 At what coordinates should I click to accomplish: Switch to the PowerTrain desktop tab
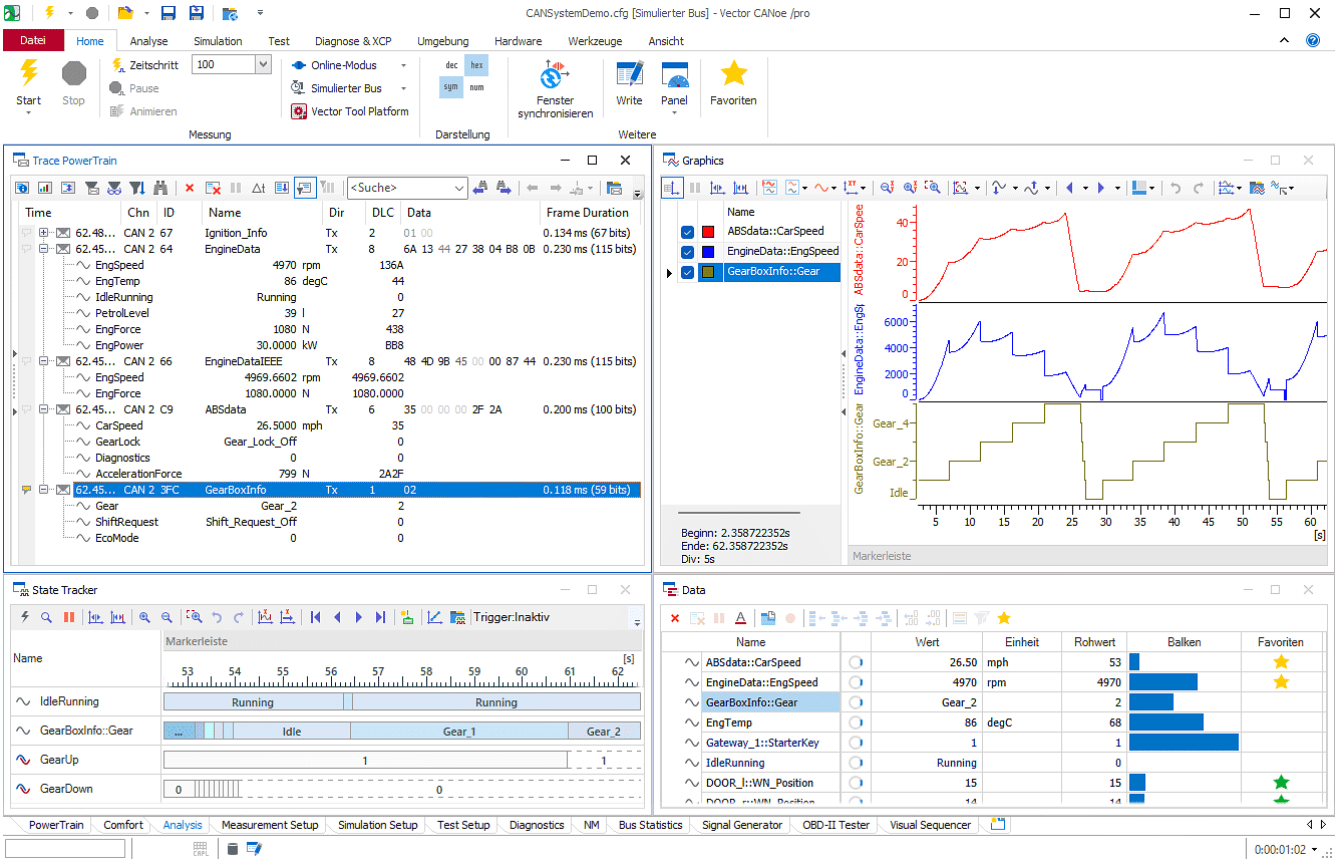click(x=56, y=825)
